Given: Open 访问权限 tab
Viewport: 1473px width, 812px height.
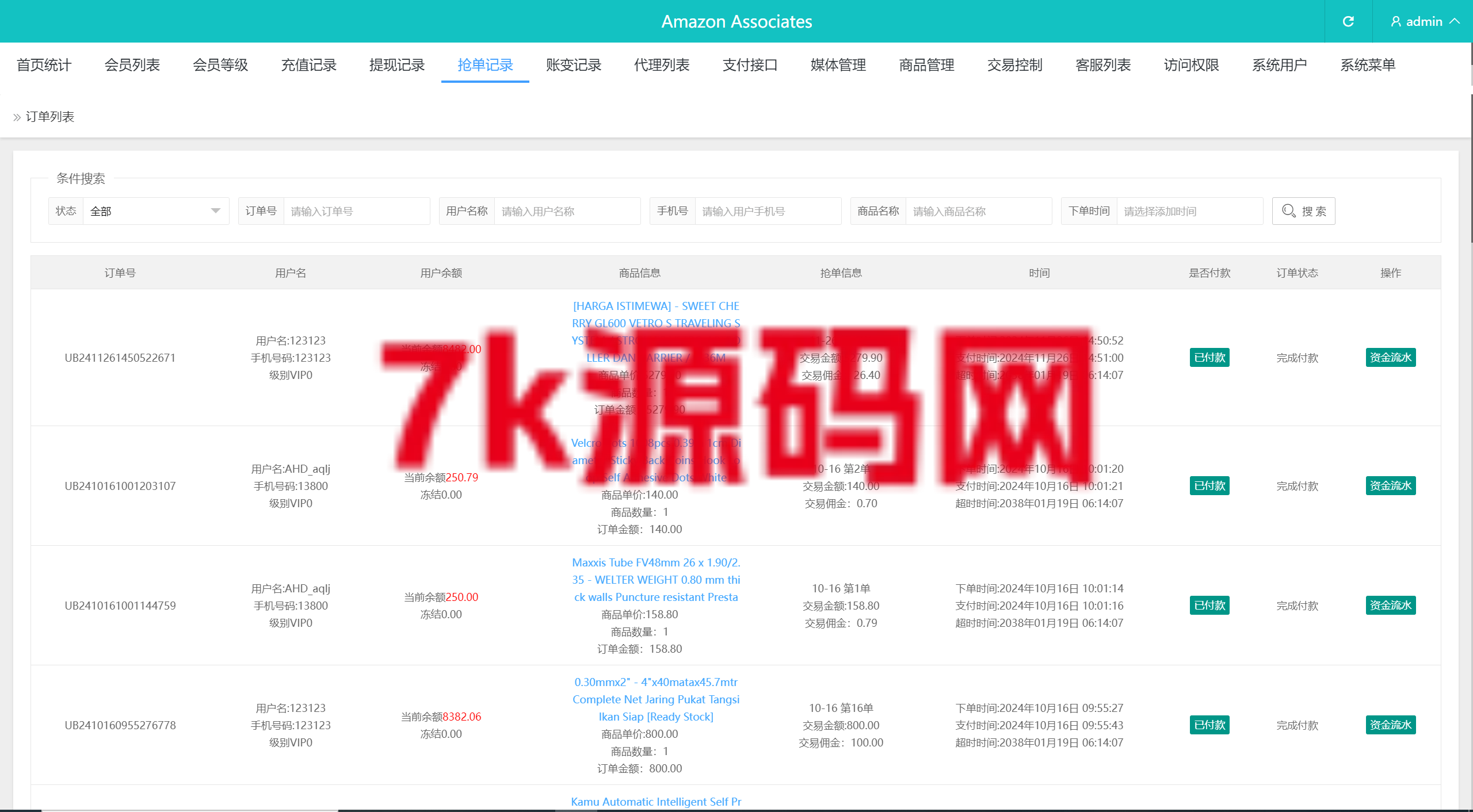Looking at the screenshot, I should [x=1192, y=65].
